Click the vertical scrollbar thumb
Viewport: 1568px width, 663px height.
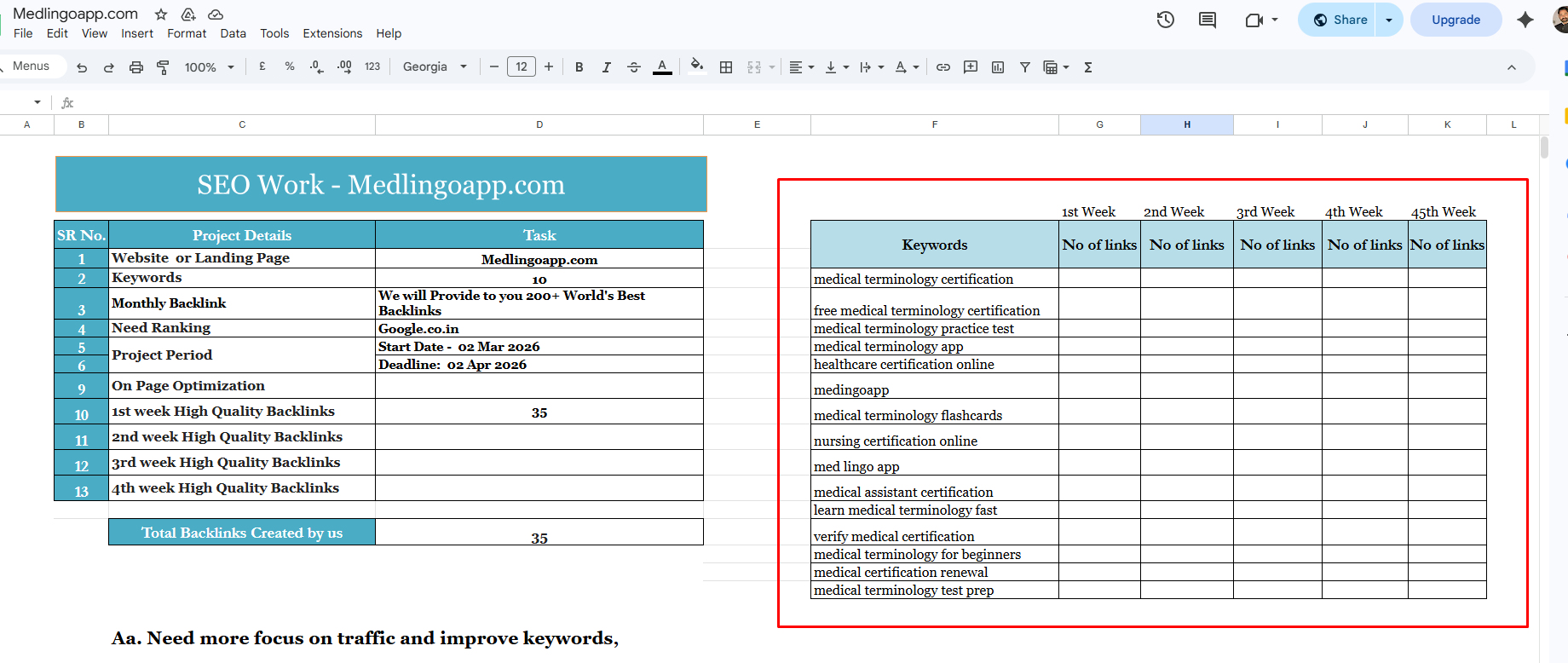tap(1544, 147)
